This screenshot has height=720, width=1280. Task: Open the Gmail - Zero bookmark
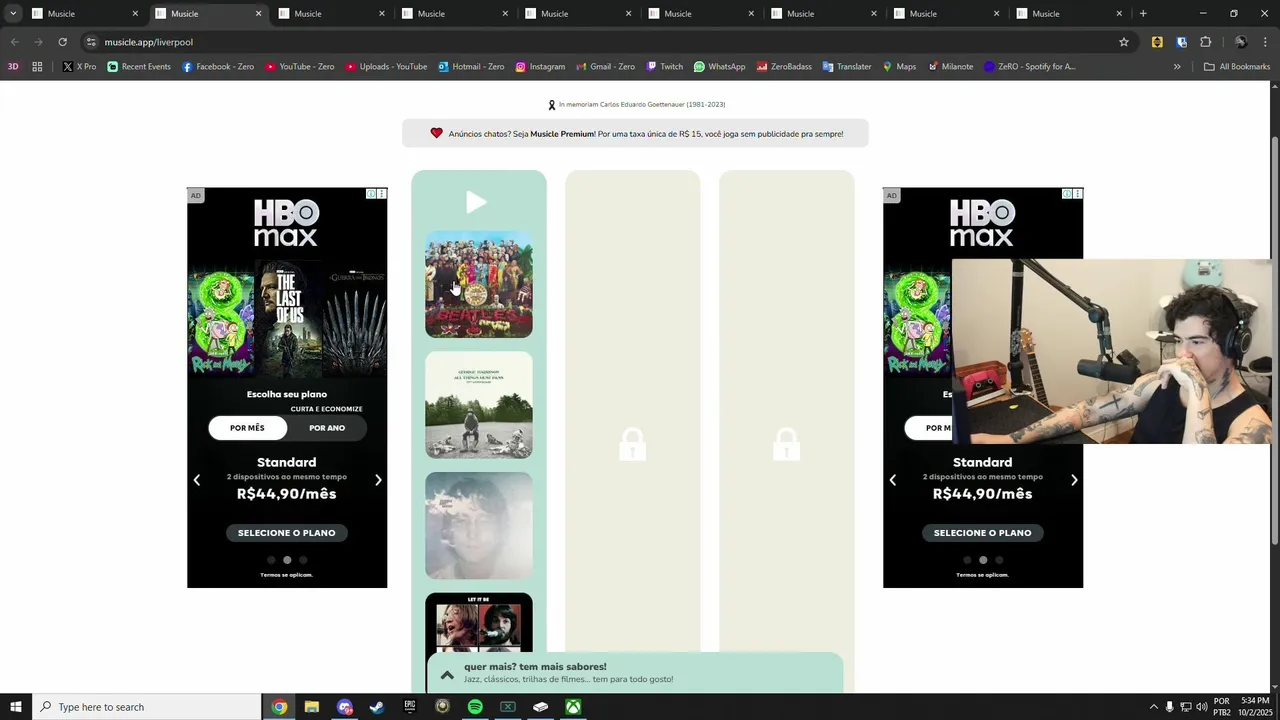tap(605, 67)
